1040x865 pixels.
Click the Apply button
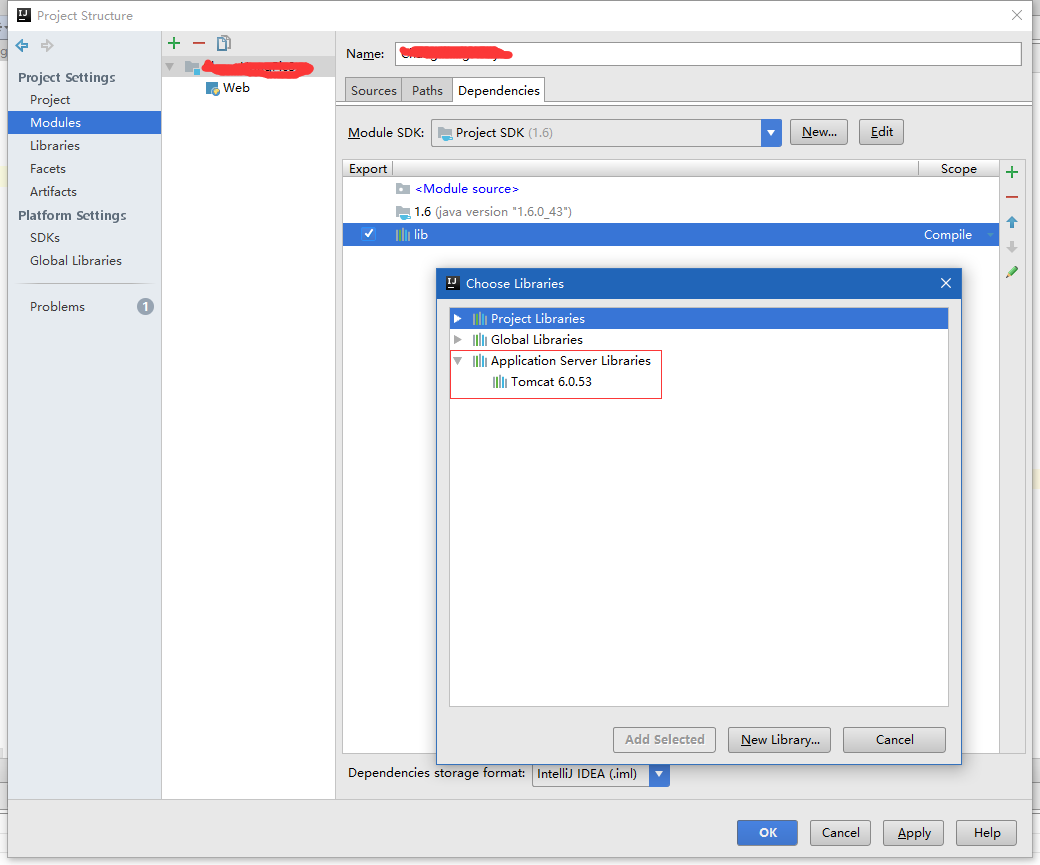coord(913,832)
